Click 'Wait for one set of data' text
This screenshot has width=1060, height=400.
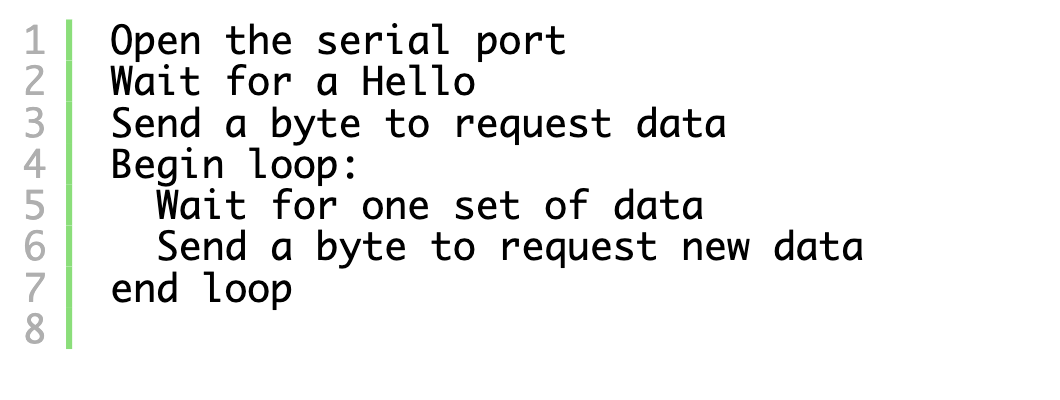(430, 205)
